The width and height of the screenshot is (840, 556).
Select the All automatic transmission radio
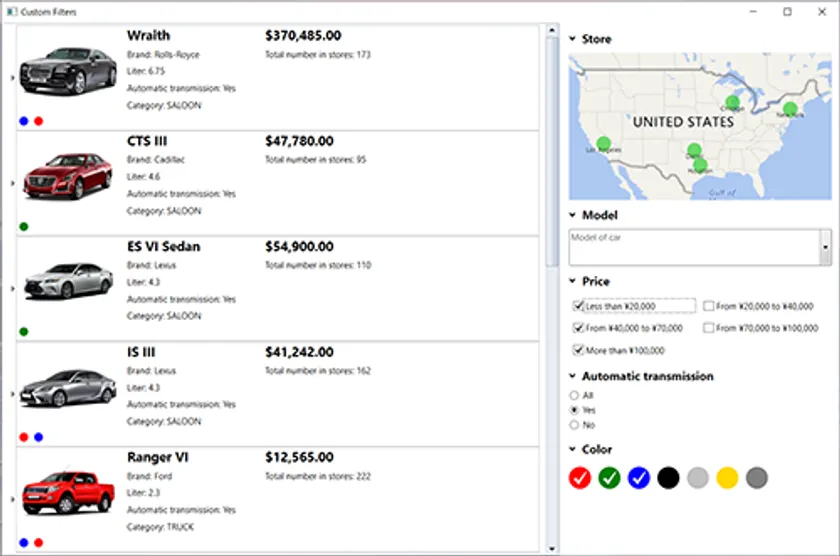point(574,396)
